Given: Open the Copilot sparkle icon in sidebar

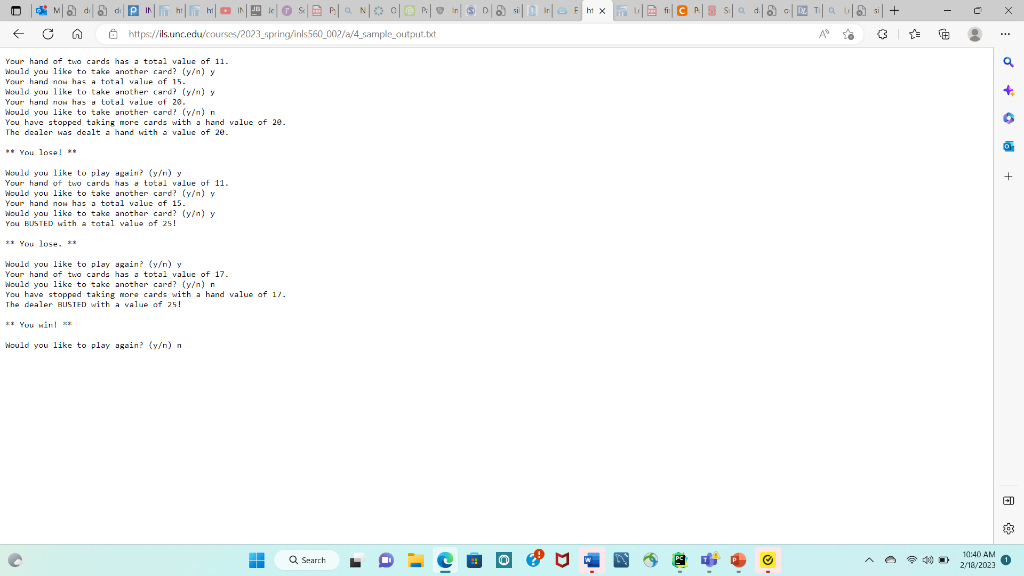Looking at the screenshot, I should tap(1007, 90).
